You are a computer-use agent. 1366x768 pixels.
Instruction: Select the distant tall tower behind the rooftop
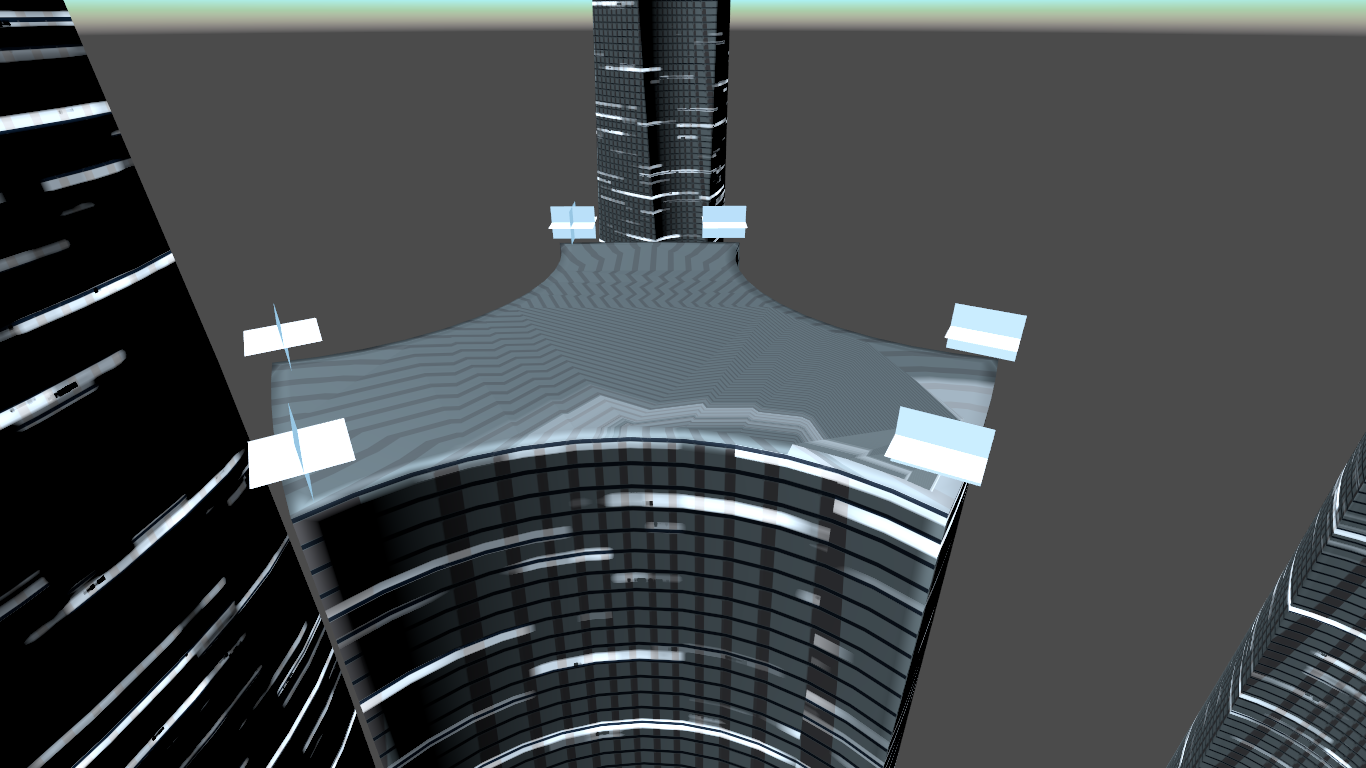click(x=661, y=120)
